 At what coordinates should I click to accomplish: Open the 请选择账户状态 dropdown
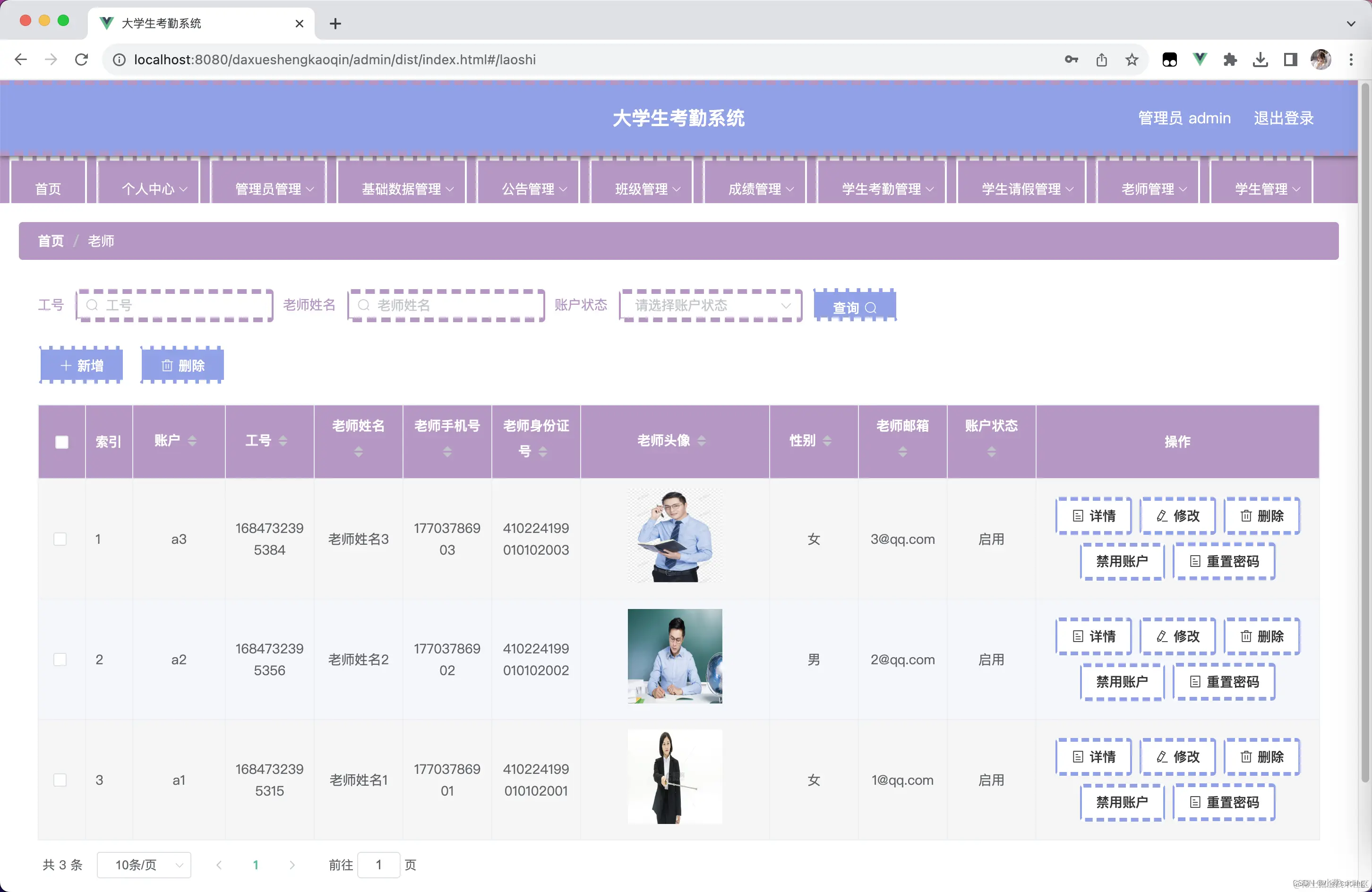709,305
